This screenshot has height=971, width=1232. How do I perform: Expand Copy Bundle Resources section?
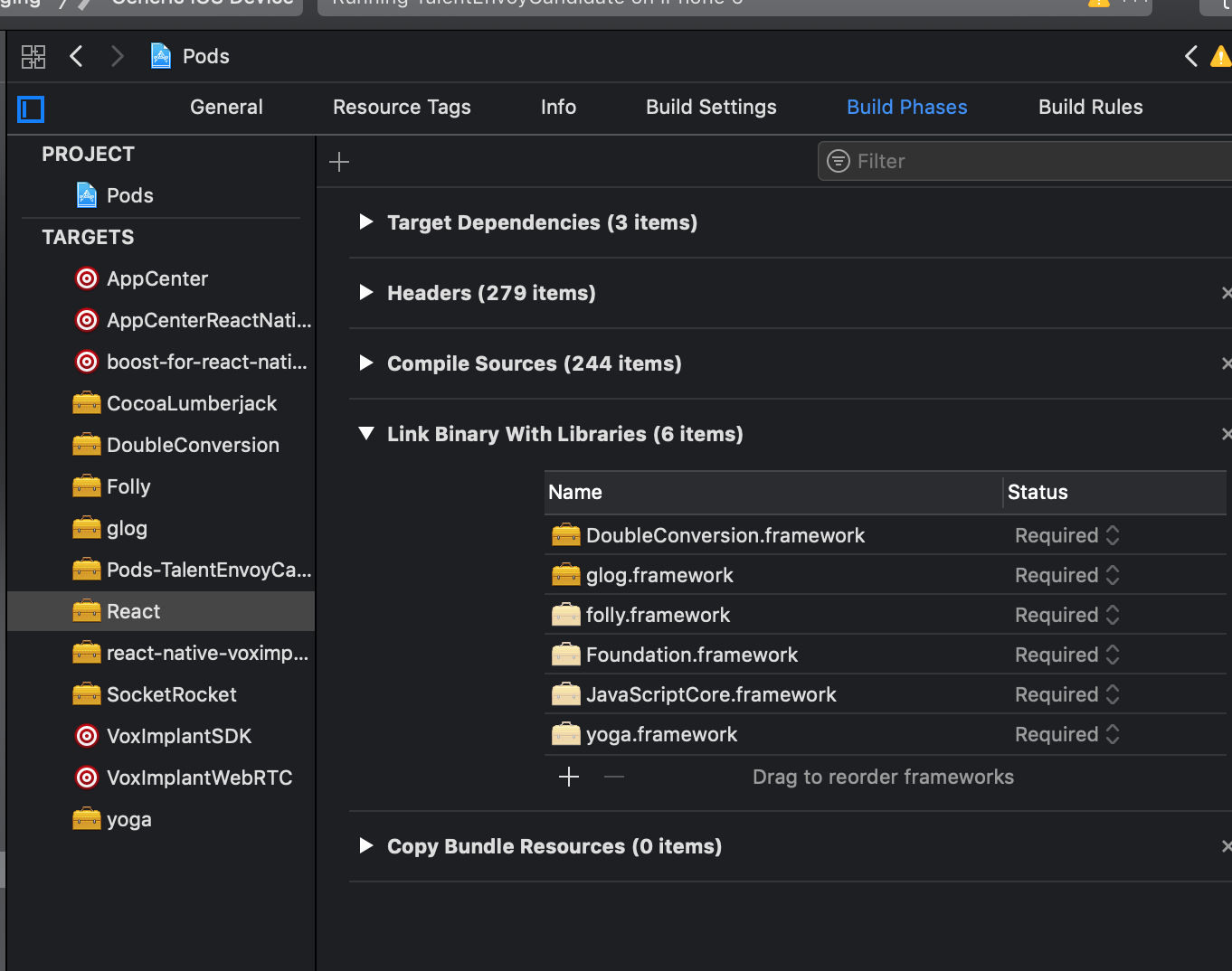pos(366,845)
